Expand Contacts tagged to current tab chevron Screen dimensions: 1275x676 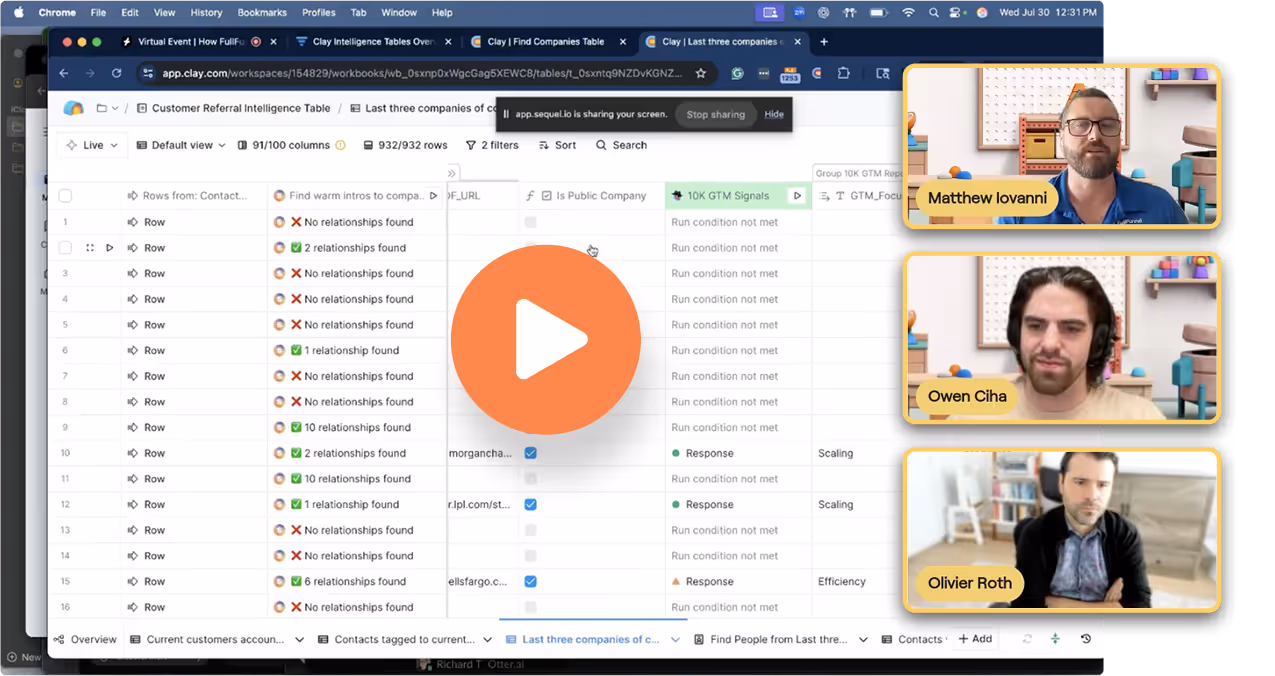point(488,639)
